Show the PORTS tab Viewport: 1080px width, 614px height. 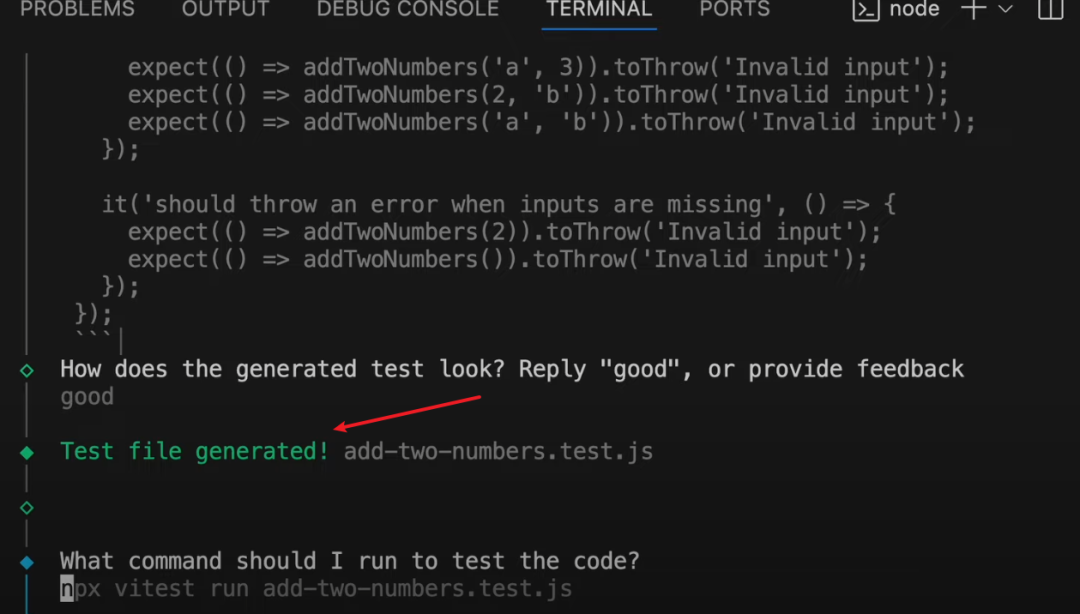(734, 9)
